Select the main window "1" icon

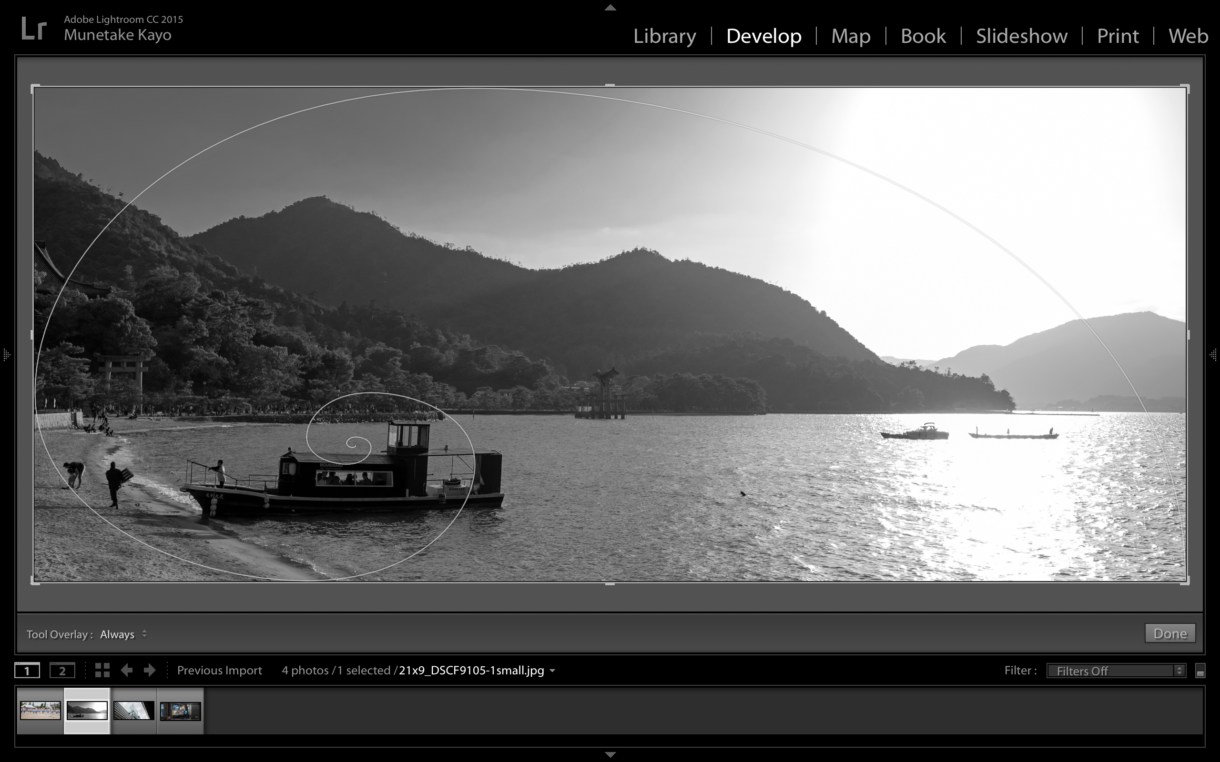coord(28,670)
